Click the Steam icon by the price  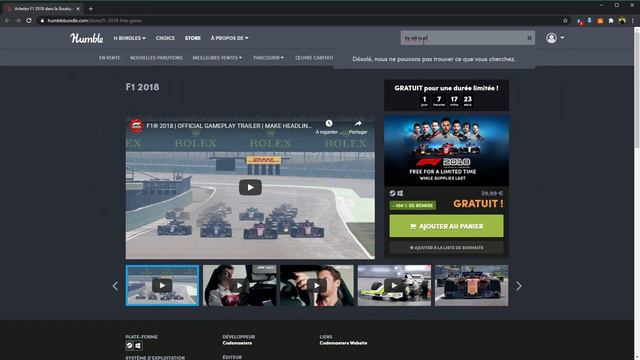(x=392, y=193)
